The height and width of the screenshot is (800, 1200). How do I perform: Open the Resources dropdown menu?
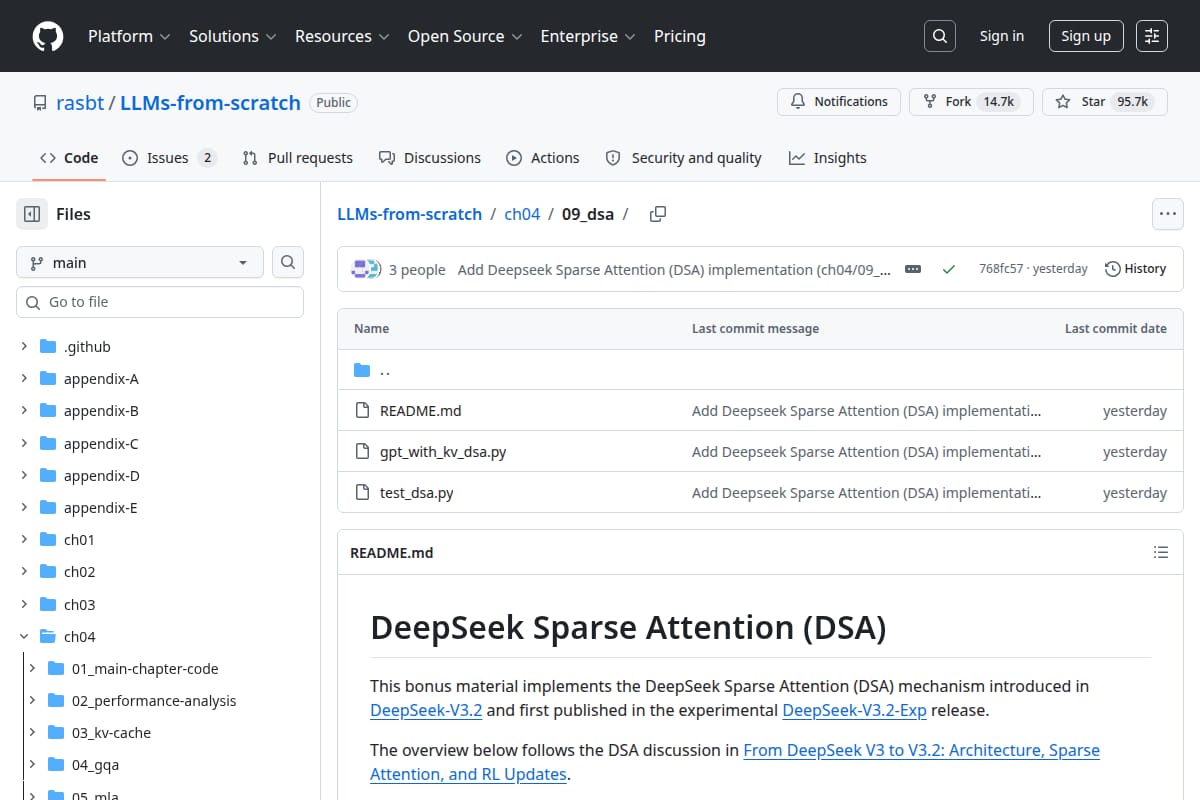pyautogui.click(x=342, y=36)
